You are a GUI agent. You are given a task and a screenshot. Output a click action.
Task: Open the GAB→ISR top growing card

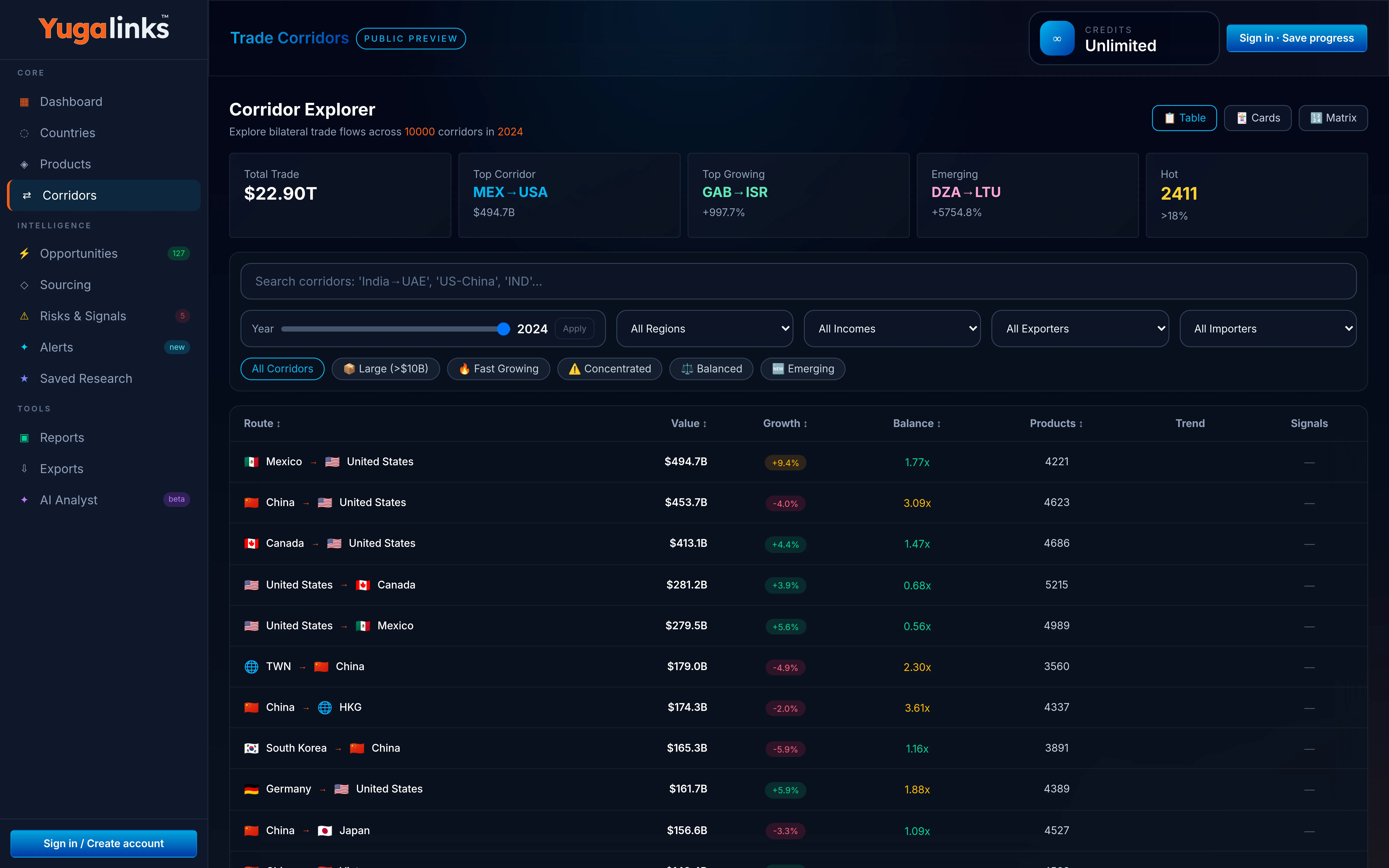click(798, 195)
